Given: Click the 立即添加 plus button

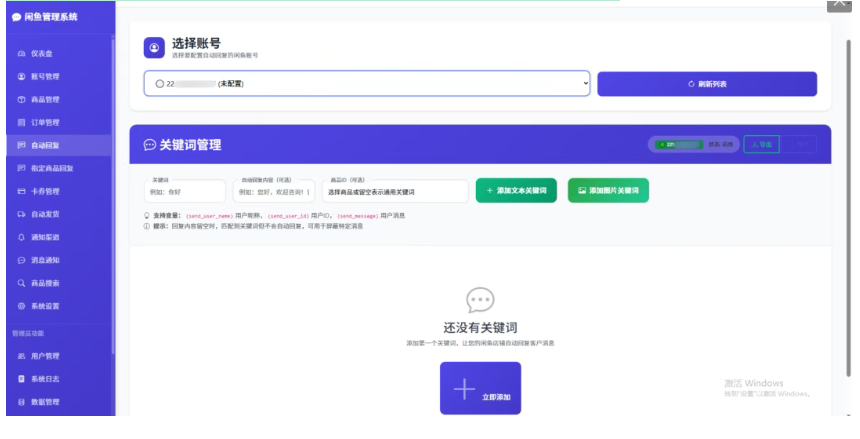Looking at the screenshot, I should click(x=480, y=389).
